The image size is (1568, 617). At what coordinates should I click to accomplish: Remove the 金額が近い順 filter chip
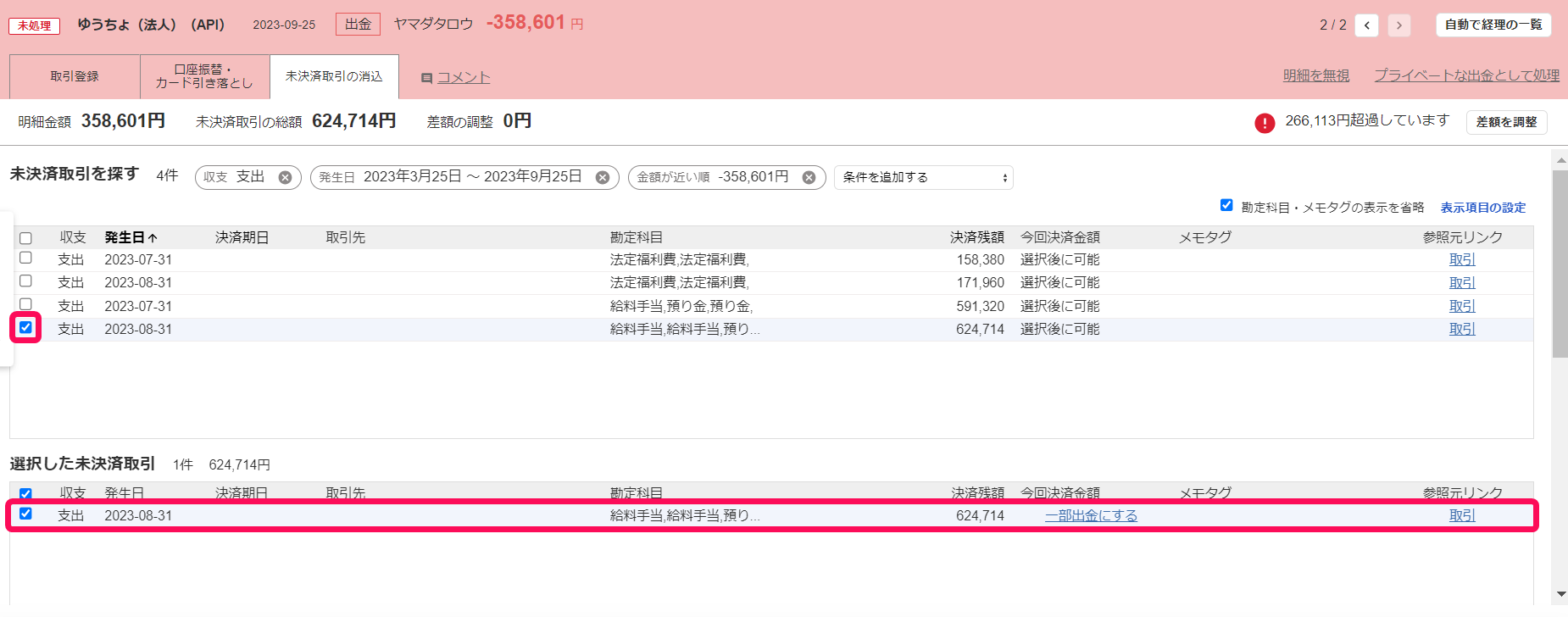[809, 177]
